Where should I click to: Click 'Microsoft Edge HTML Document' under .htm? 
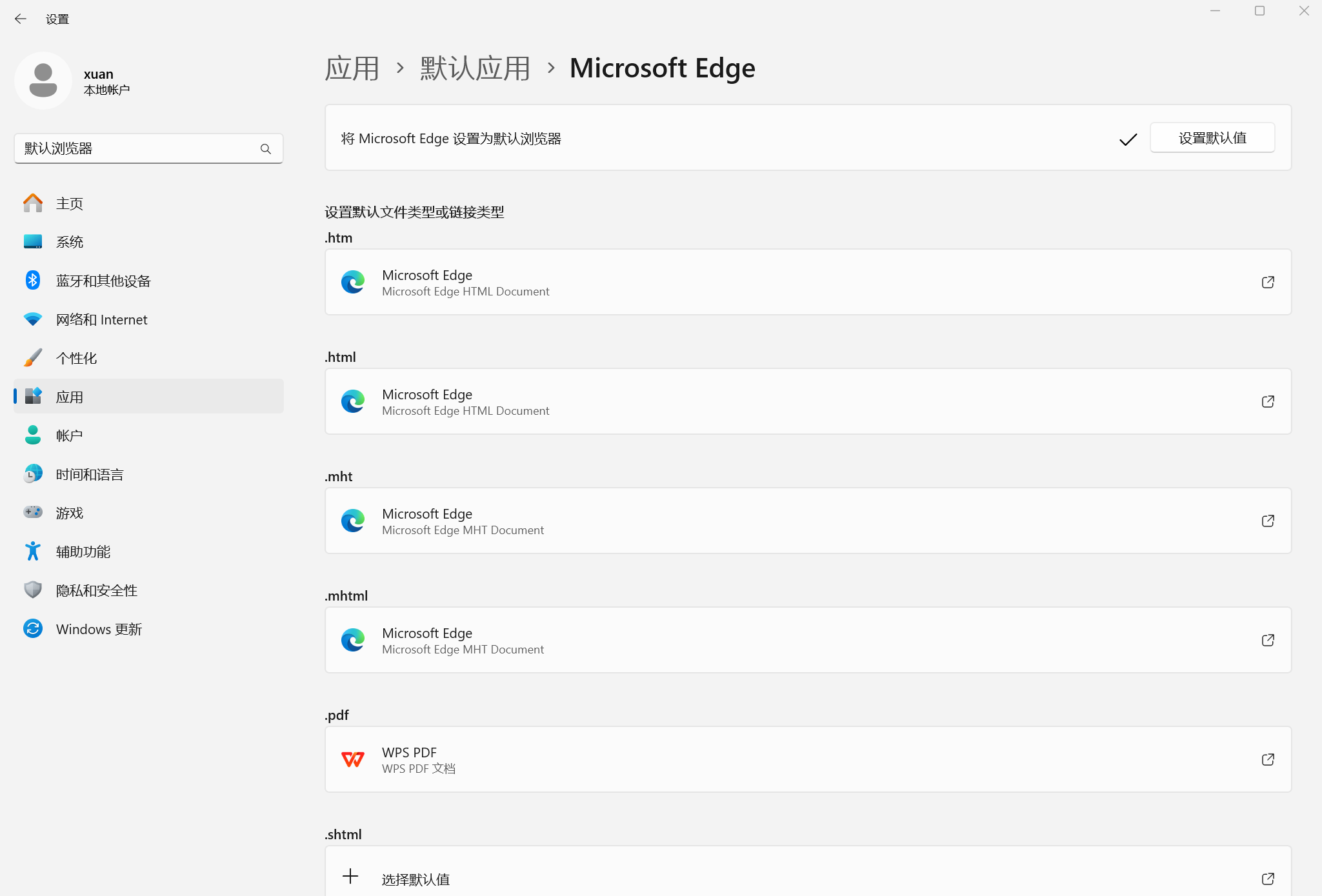coord(465,292)
